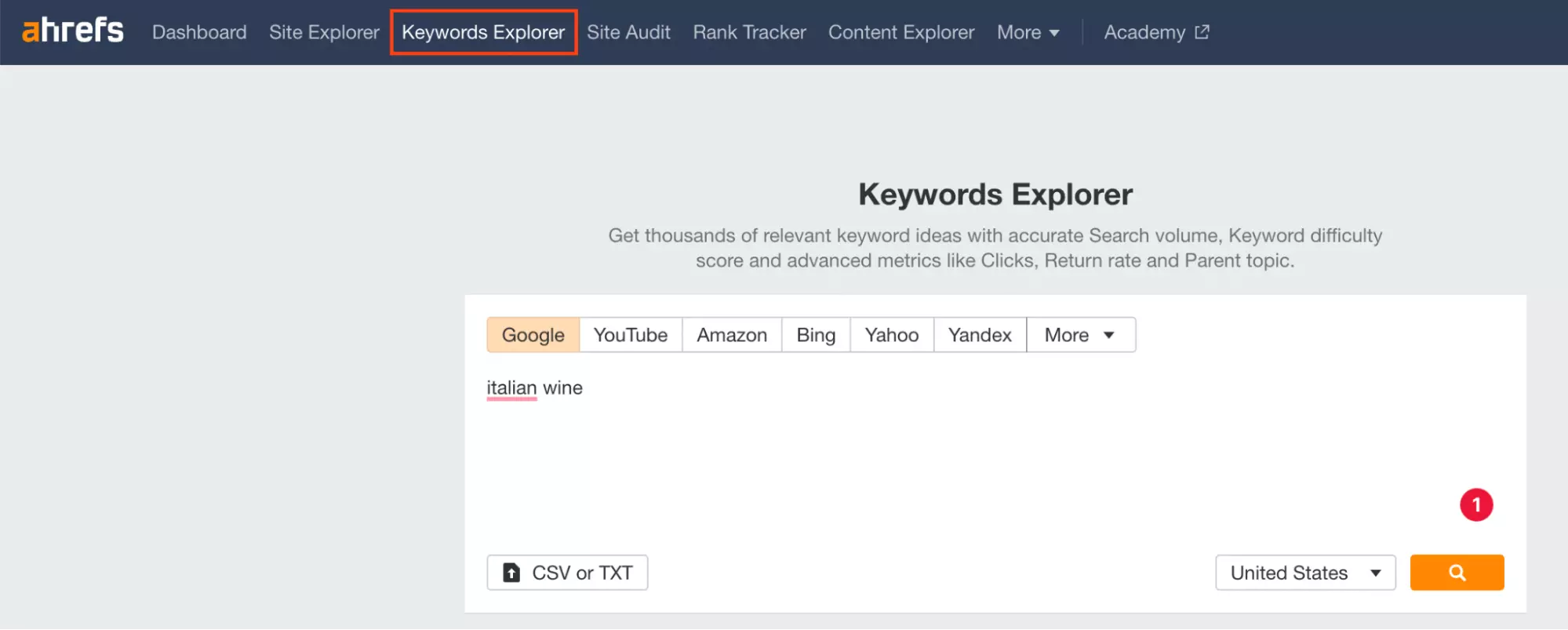The image size is (1568, 630).
Task: Click into the keyword text area with italian wine
Action: 995,455
